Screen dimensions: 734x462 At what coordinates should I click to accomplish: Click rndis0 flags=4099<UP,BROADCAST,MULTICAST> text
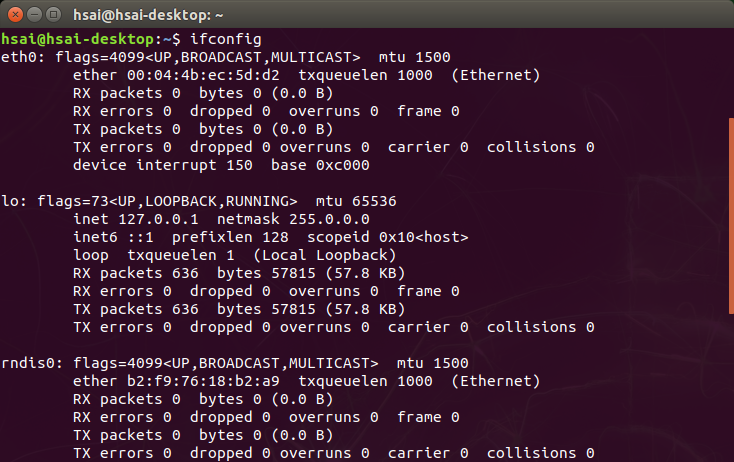[x=226, y=363]
